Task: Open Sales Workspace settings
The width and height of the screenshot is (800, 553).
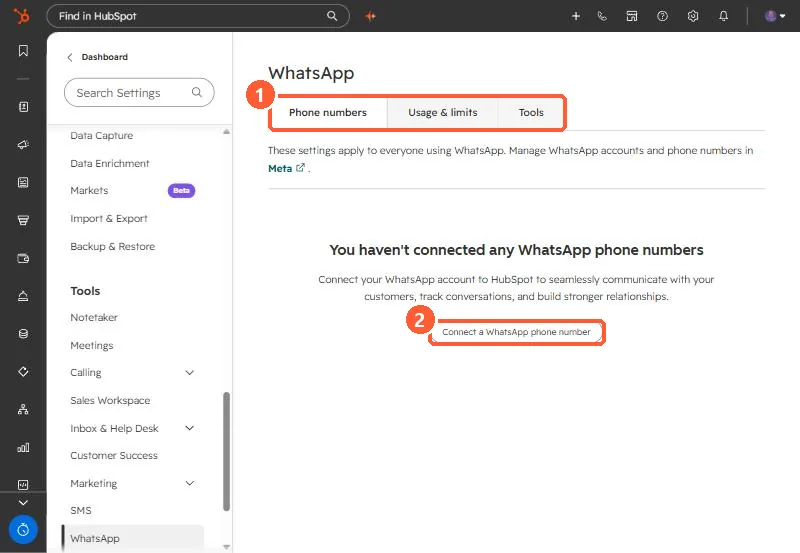Action: coord(110,400)
